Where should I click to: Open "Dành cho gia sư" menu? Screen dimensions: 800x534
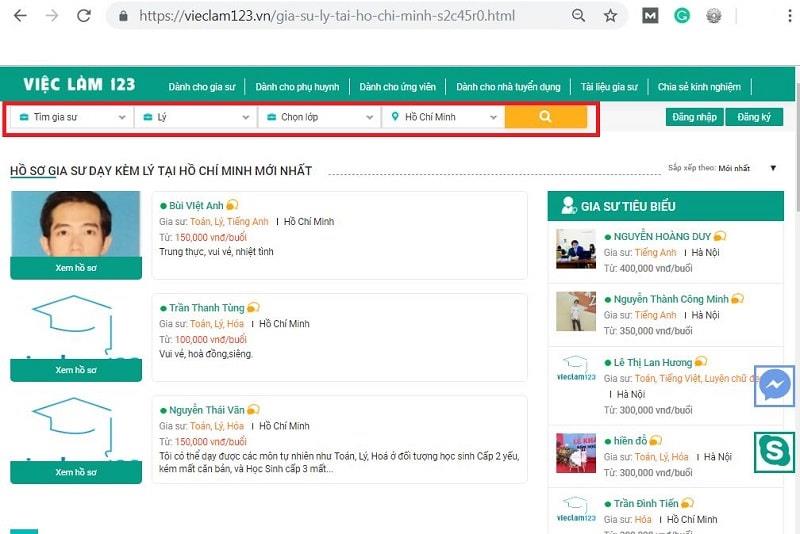tap(201, 87)
